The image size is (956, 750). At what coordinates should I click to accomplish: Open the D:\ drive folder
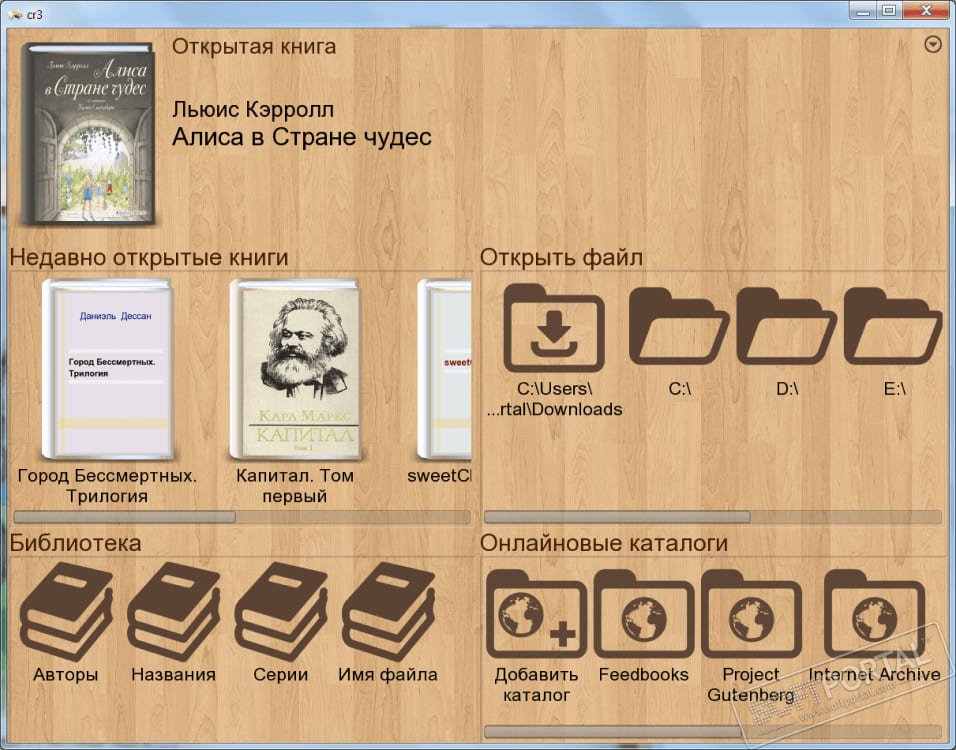(x=786, y=327)
